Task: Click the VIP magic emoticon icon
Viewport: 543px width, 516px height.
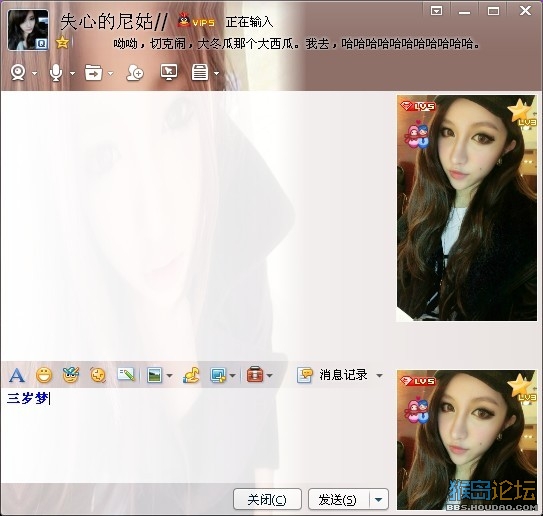Action: pyautogui.click(x=71, y=374)
